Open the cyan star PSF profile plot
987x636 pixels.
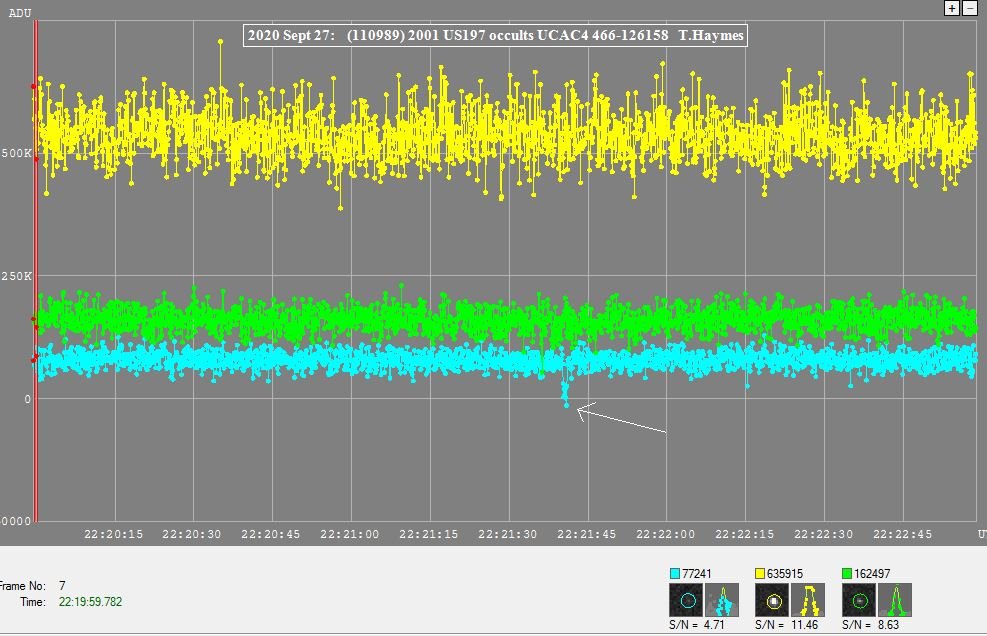[x=722, y=600]
